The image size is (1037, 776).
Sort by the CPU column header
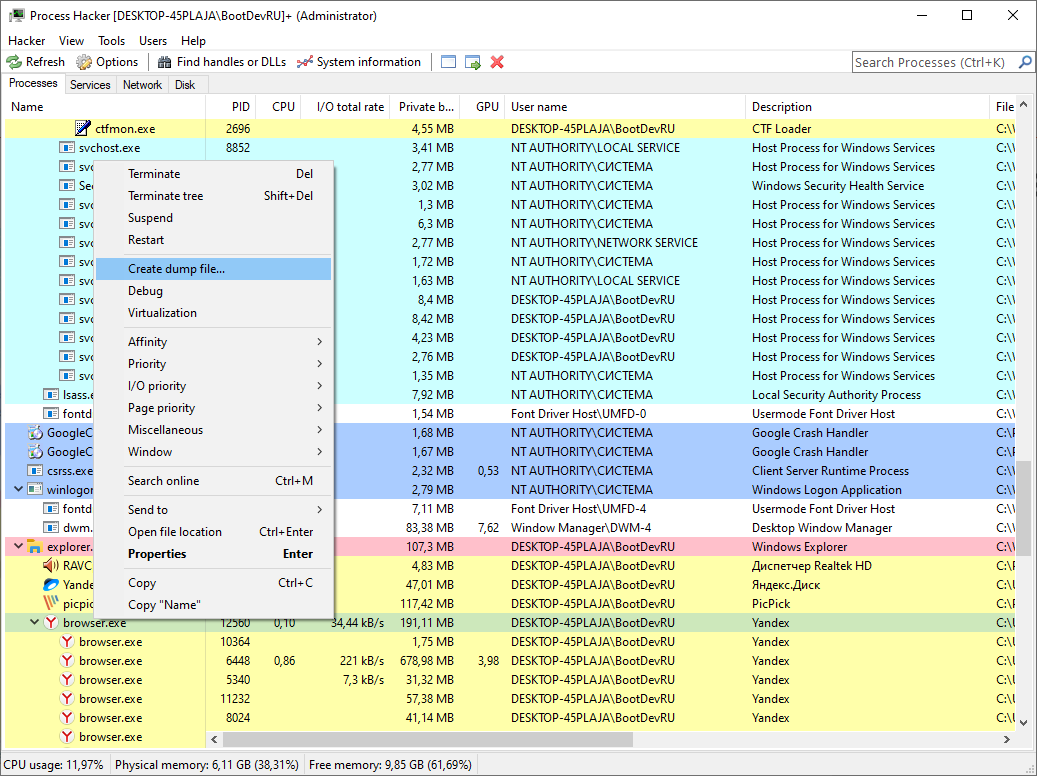click(x=278, y=107)
